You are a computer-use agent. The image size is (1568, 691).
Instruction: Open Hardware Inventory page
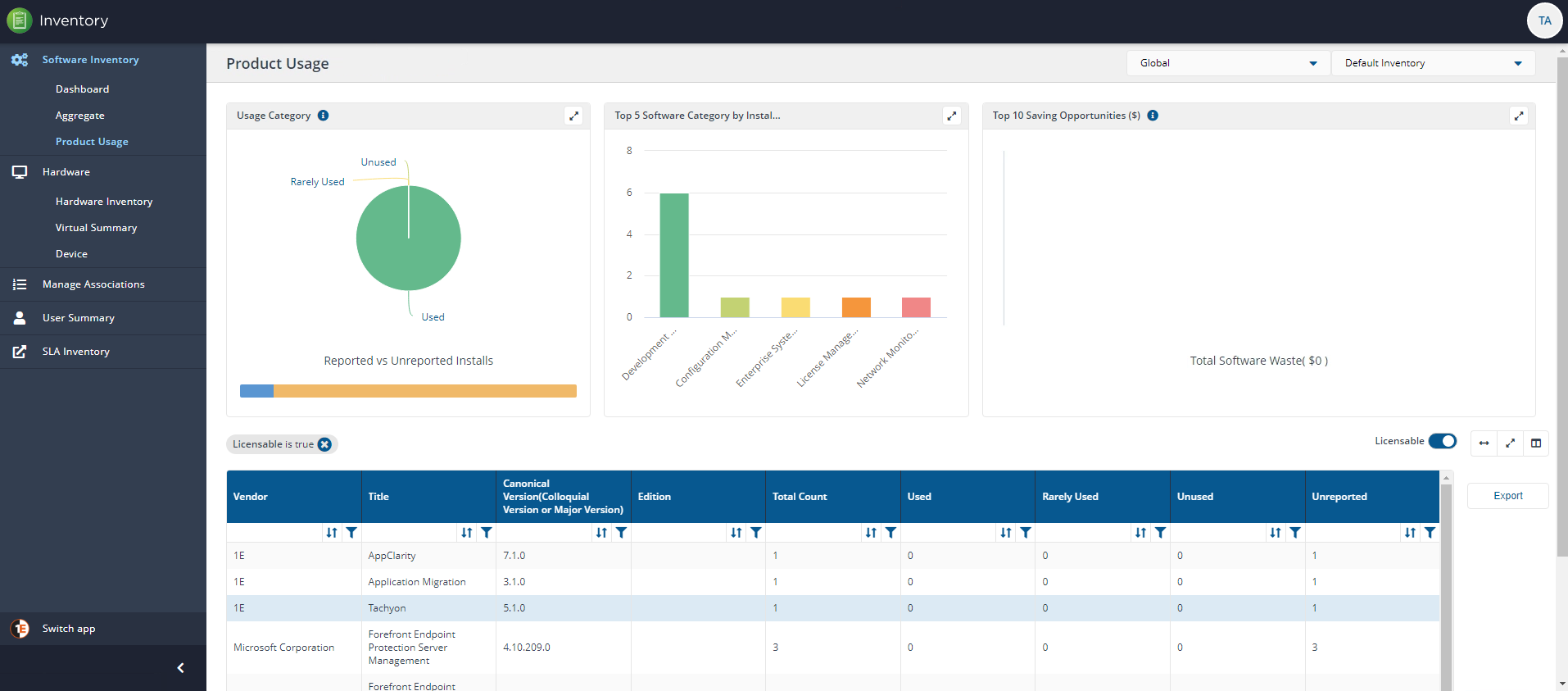(x=104, y=202)
